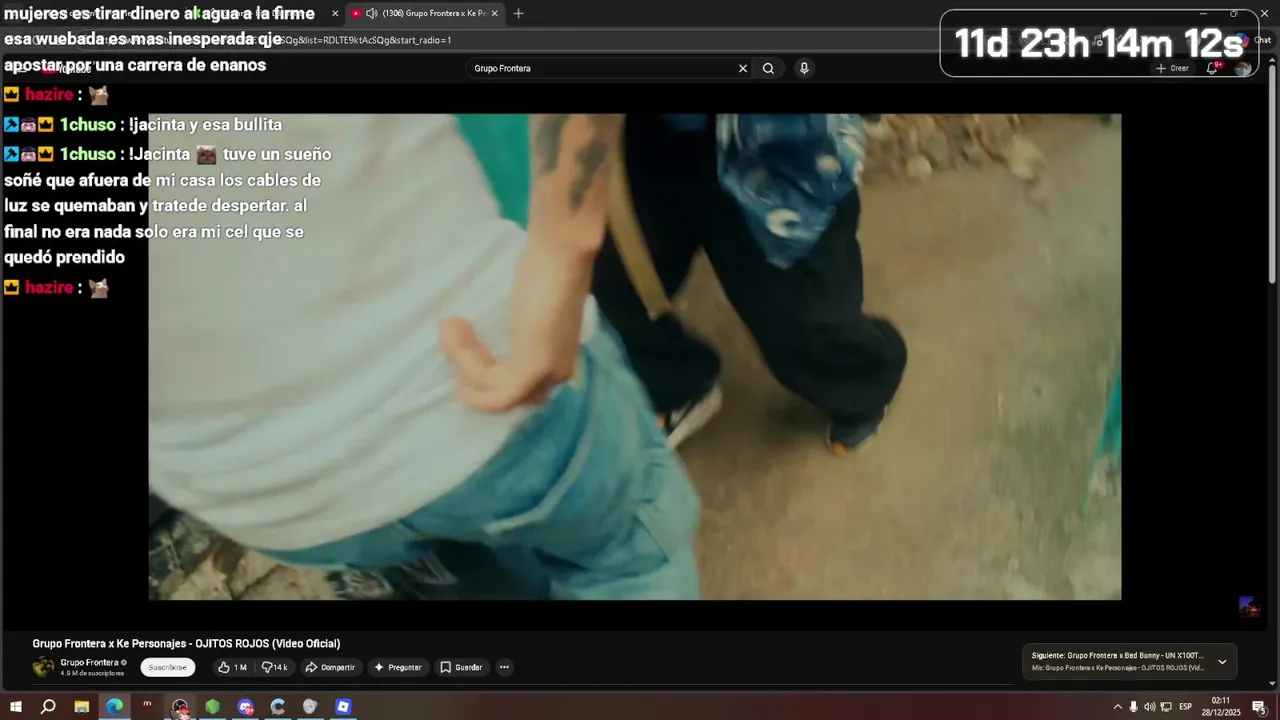
Task: Click the dislike thumbs-down button showing 14 k
Action: click(274, 667)
